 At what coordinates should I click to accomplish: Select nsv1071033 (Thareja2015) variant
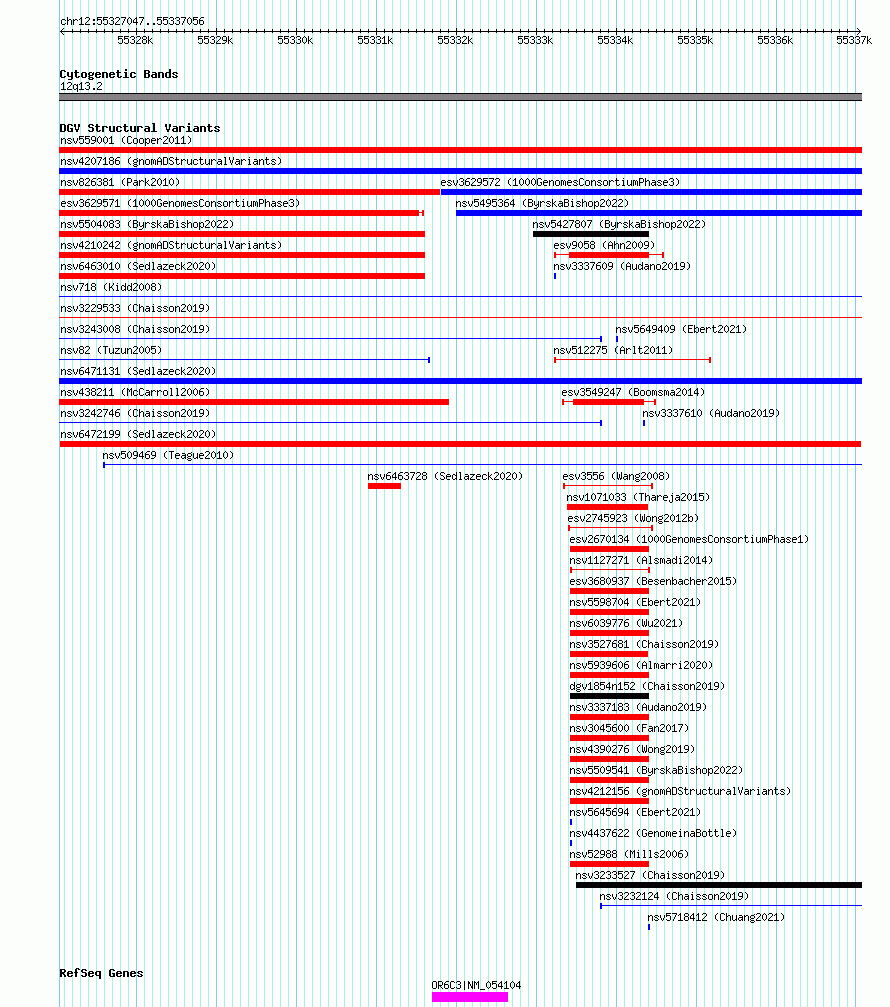[x=638, y=498]
